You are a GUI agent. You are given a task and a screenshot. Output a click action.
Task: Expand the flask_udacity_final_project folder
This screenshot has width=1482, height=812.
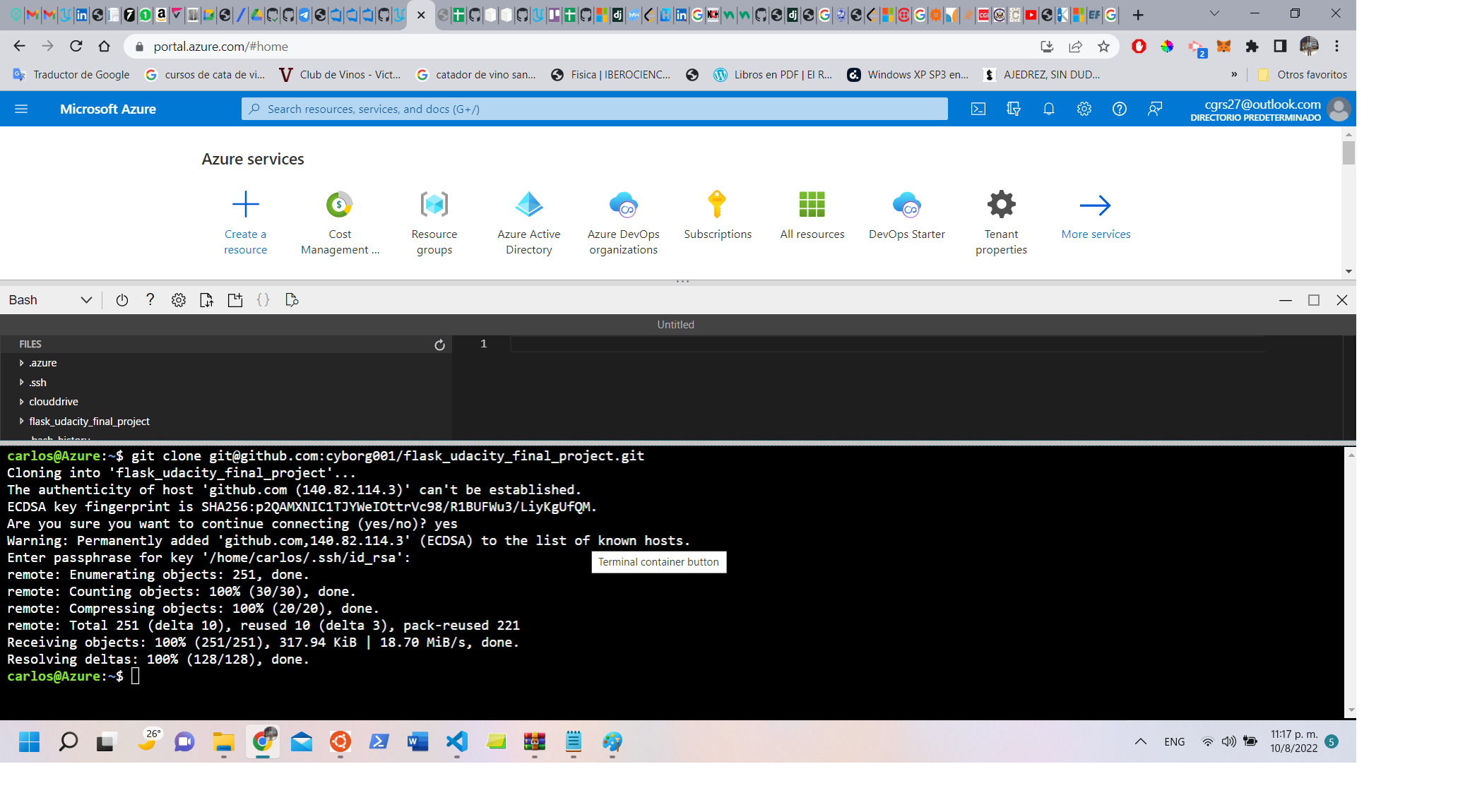[x=20, y=421]
